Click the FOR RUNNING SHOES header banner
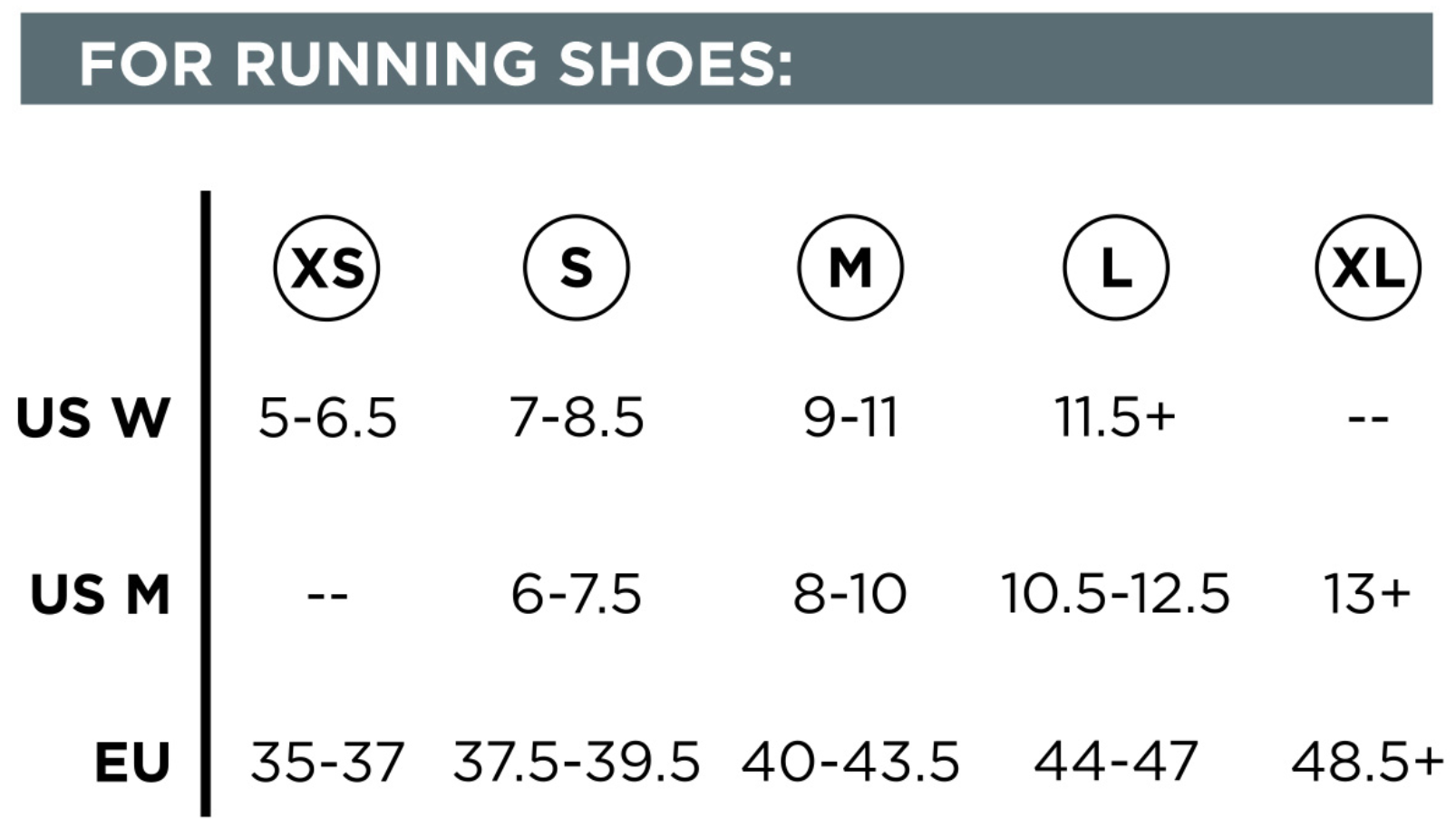This screenshot has width=1456, height=827. pyautogui.click(x=726, y=59)
